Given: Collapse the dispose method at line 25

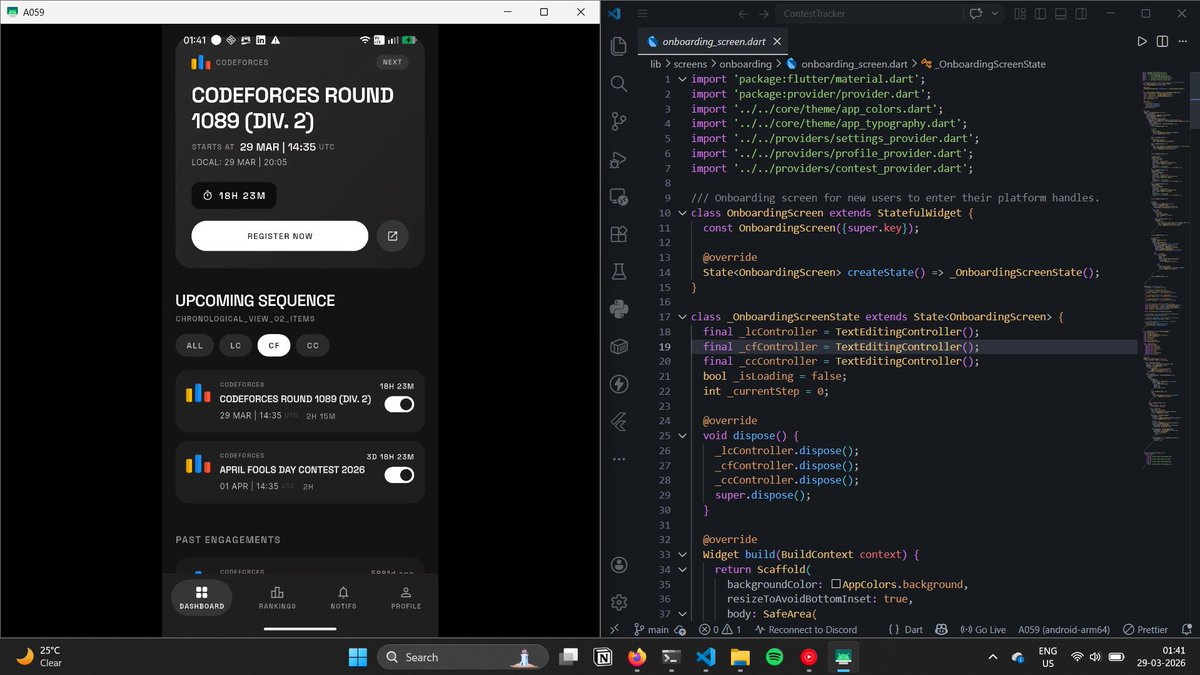Looking at the screenshot, I should pos(683,436).
